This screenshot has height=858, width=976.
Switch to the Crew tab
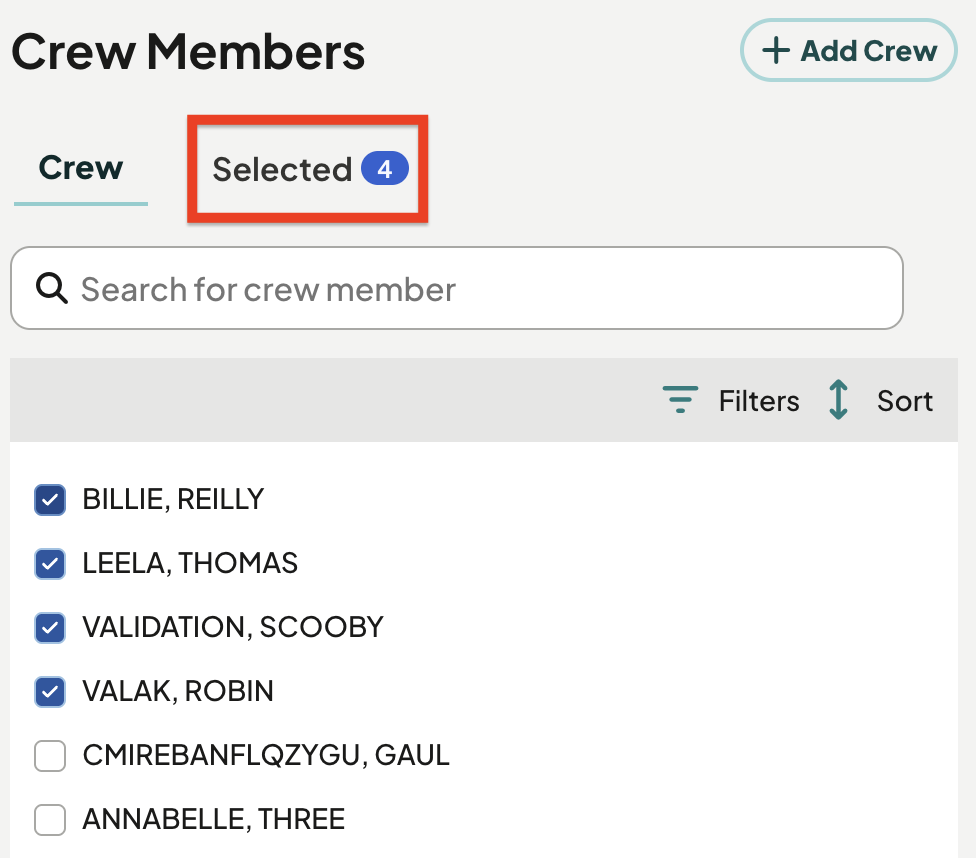[81, 168]
